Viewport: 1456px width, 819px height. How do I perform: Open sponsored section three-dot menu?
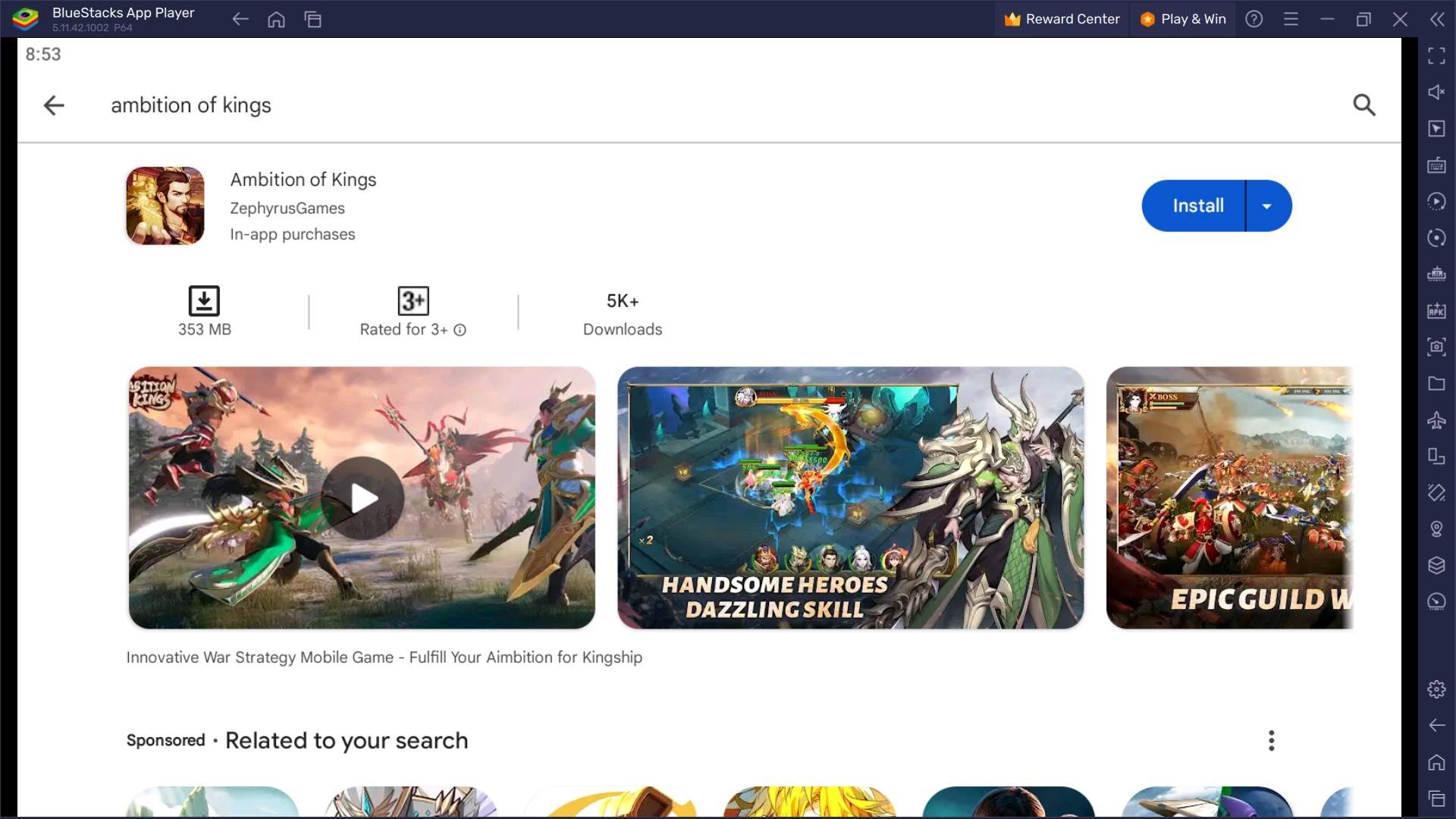point(1272,740)
